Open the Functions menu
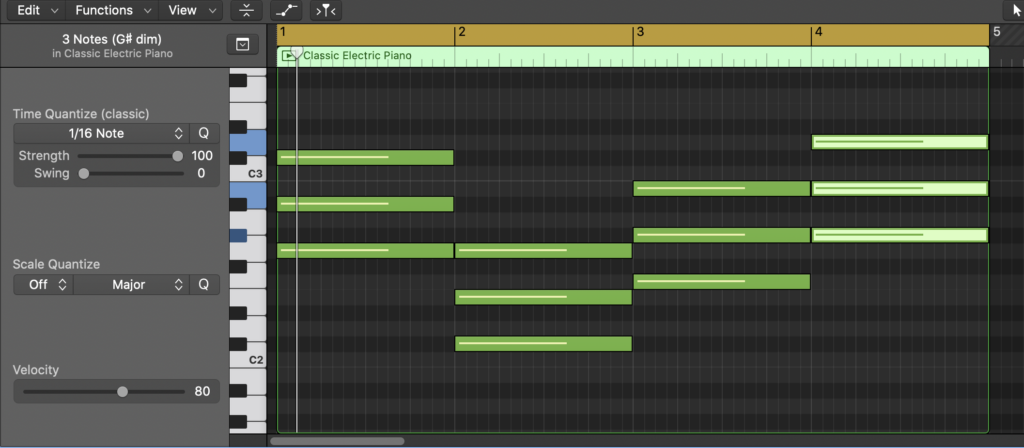Image resolution: width=1024 pixels, height=448 pixels. tap(112, 10)
